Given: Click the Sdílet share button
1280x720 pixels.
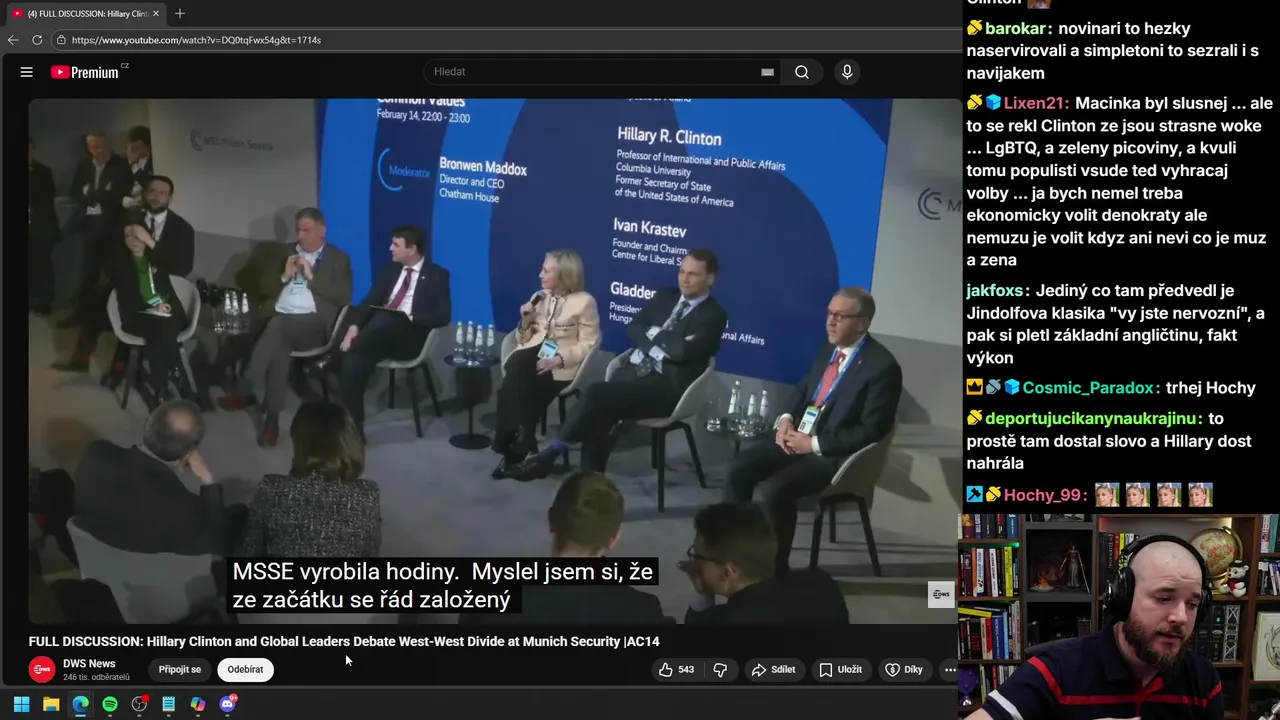Looking at the screenshot, I should coord(773,670).
